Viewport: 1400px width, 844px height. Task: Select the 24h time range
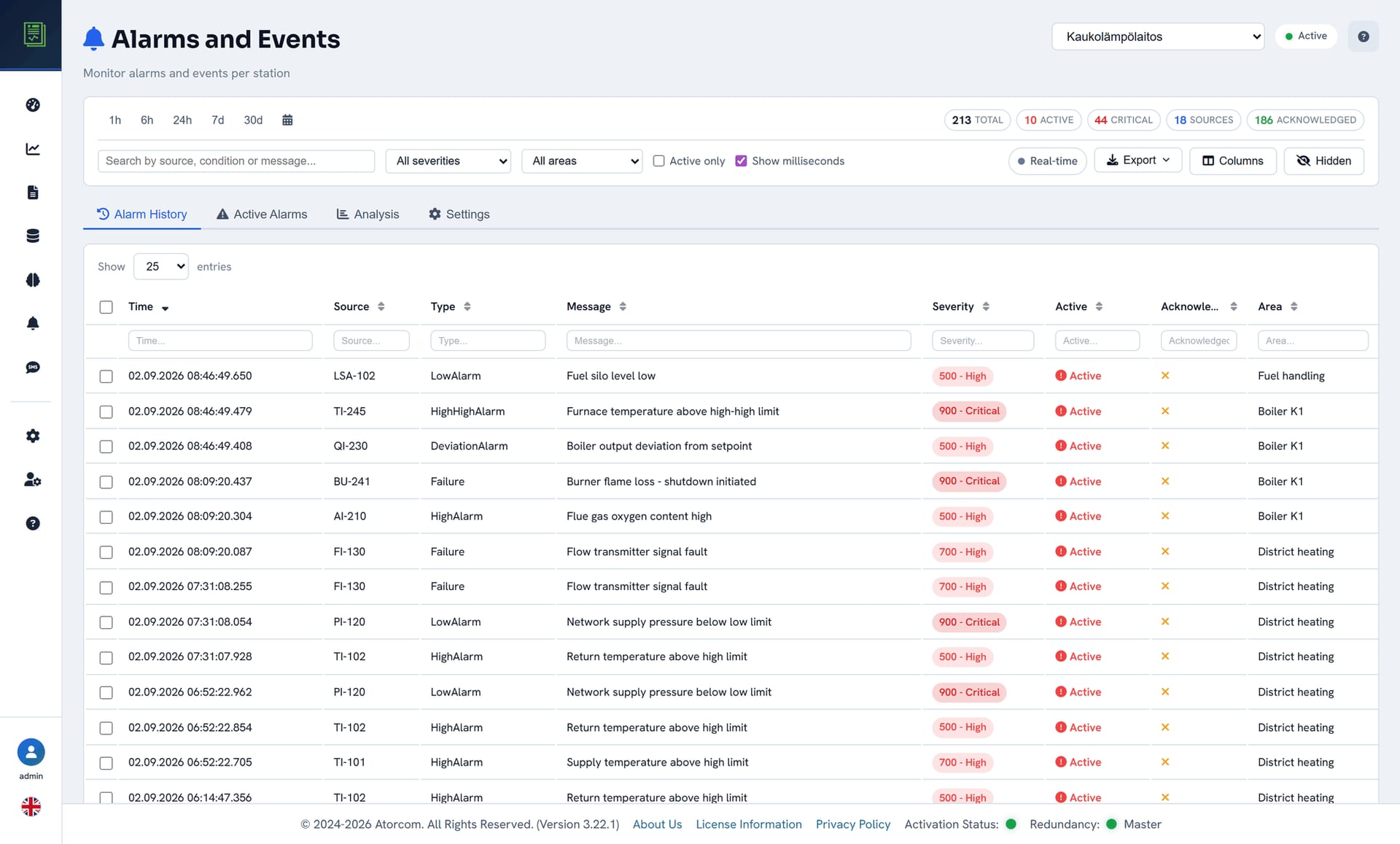point(182,120)
